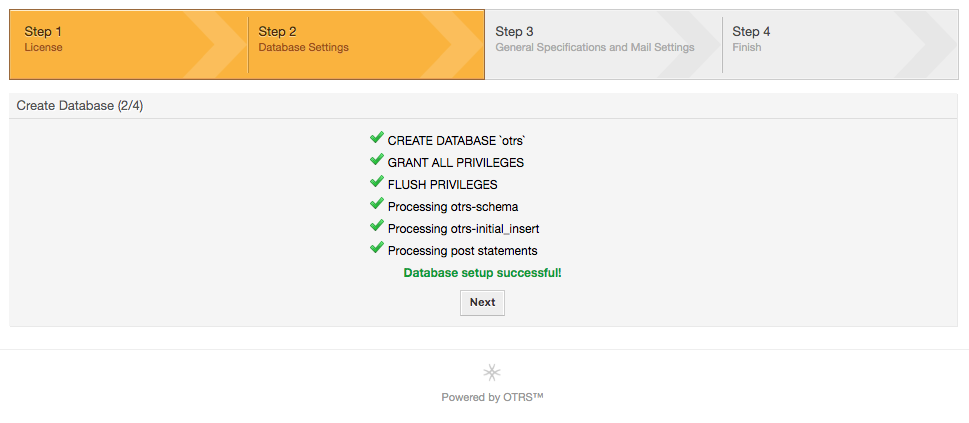Click the Database setup successful message
Screen dimensions: 969x423
pyautogui.click(x=483, y=273)
